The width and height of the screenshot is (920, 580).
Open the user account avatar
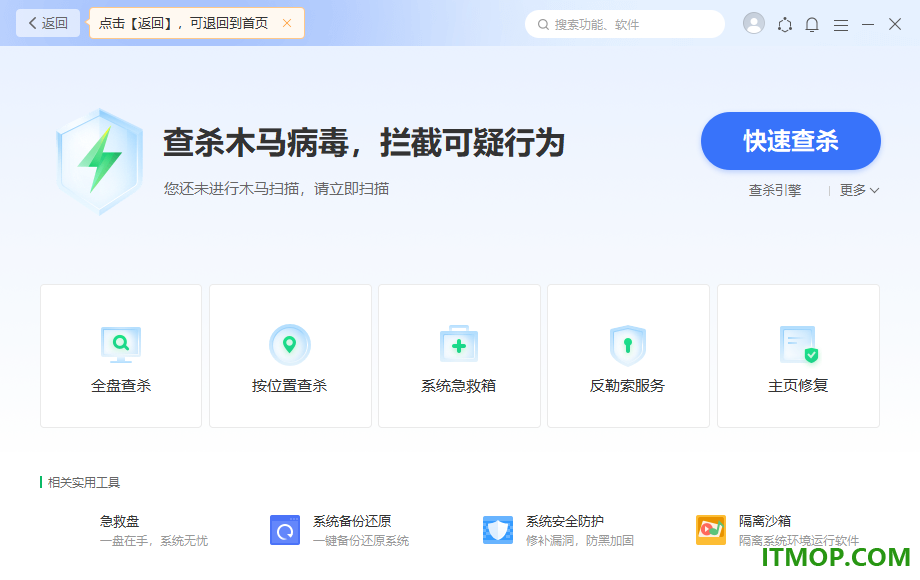click(x=753, y=23)
